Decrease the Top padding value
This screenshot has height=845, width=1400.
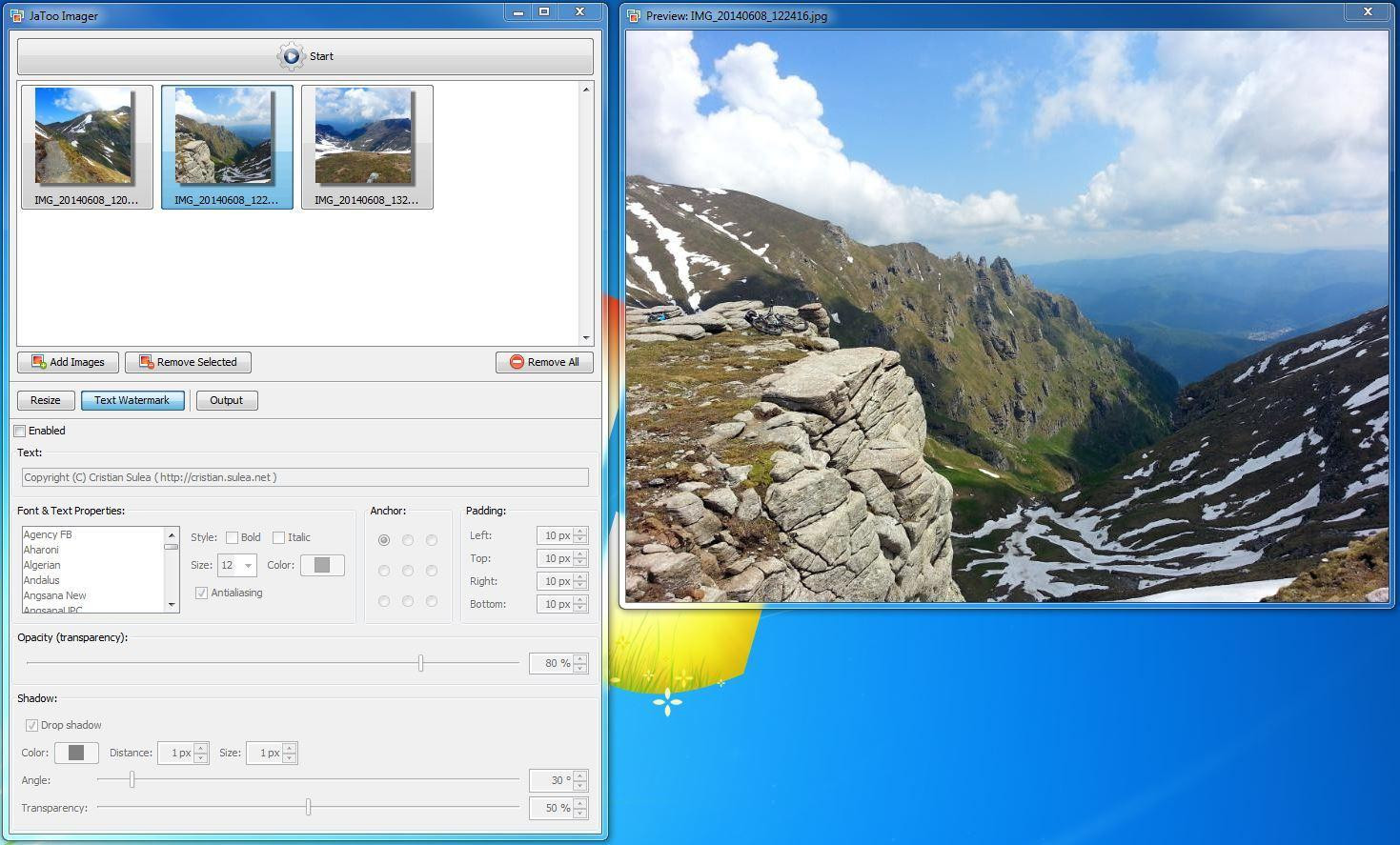pyautogui.click(x=580, y=563)
